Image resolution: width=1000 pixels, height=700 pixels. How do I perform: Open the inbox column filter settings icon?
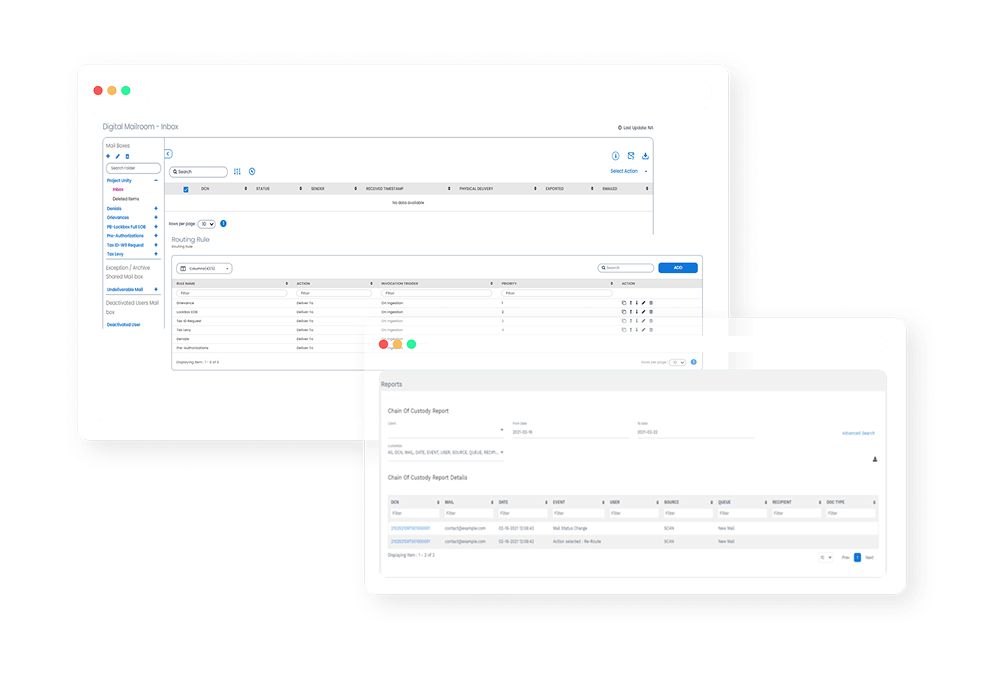[237, 172]
